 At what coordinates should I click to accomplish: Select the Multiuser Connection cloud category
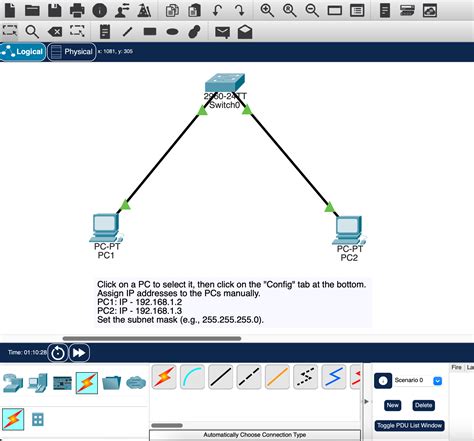tap(136, 383)
